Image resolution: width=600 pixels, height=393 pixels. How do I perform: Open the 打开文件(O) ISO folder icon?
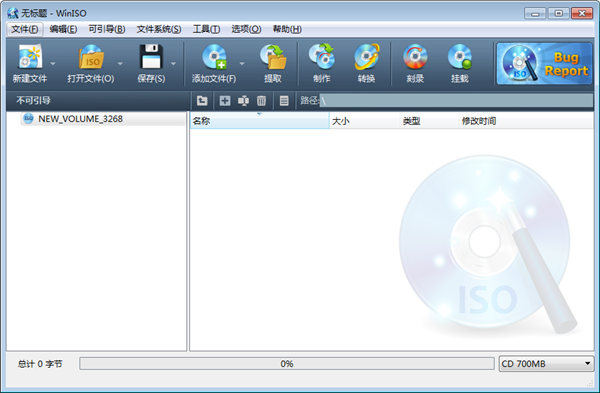click(91, 57)
